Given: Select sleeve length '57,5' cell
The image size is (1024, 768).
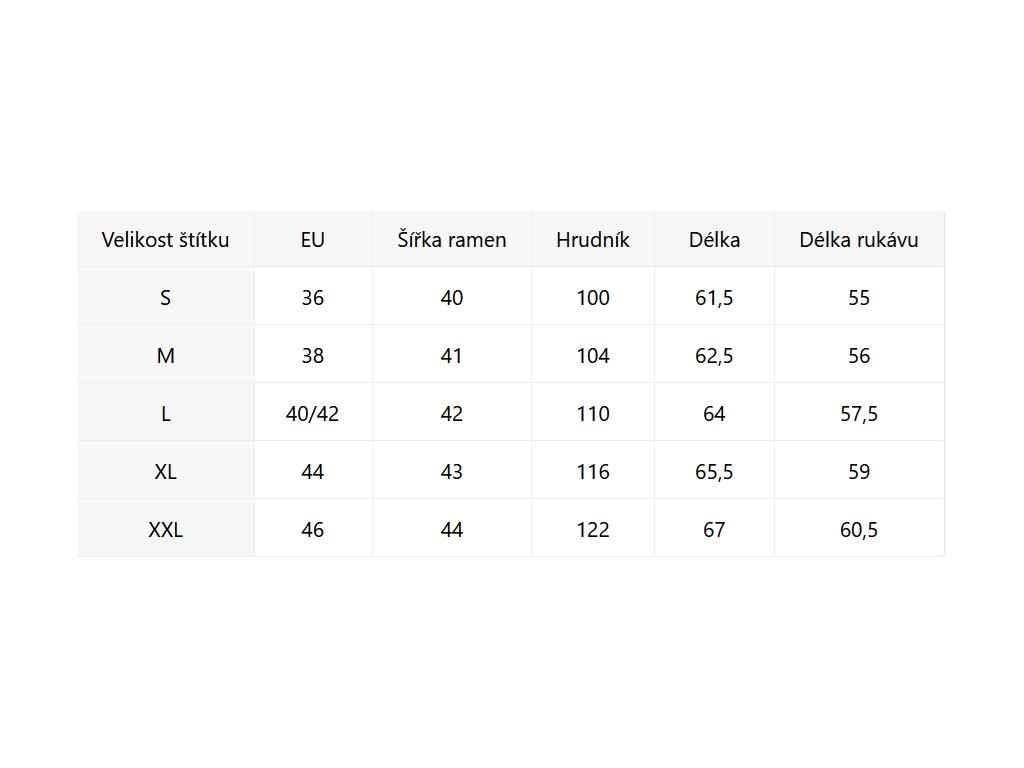Looking at the screenshot, I should point(859,414).
